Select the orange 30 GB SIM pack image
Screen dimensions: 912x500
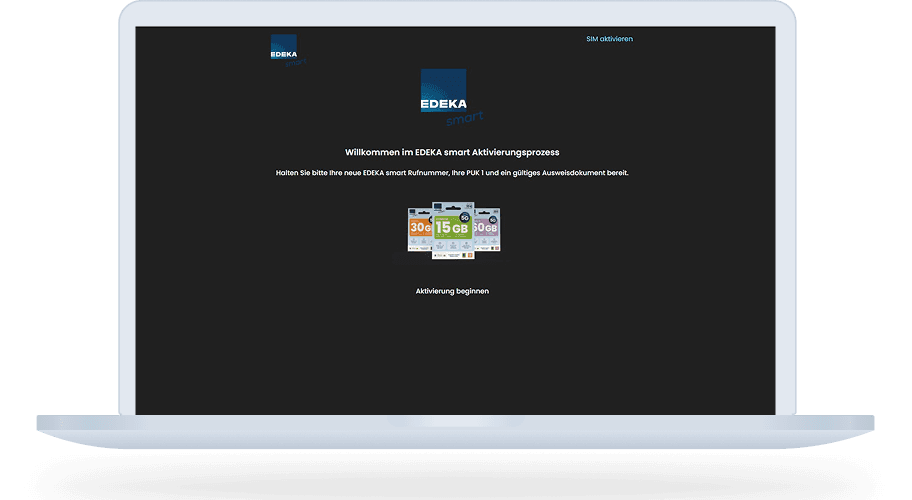tap(419, 230)
